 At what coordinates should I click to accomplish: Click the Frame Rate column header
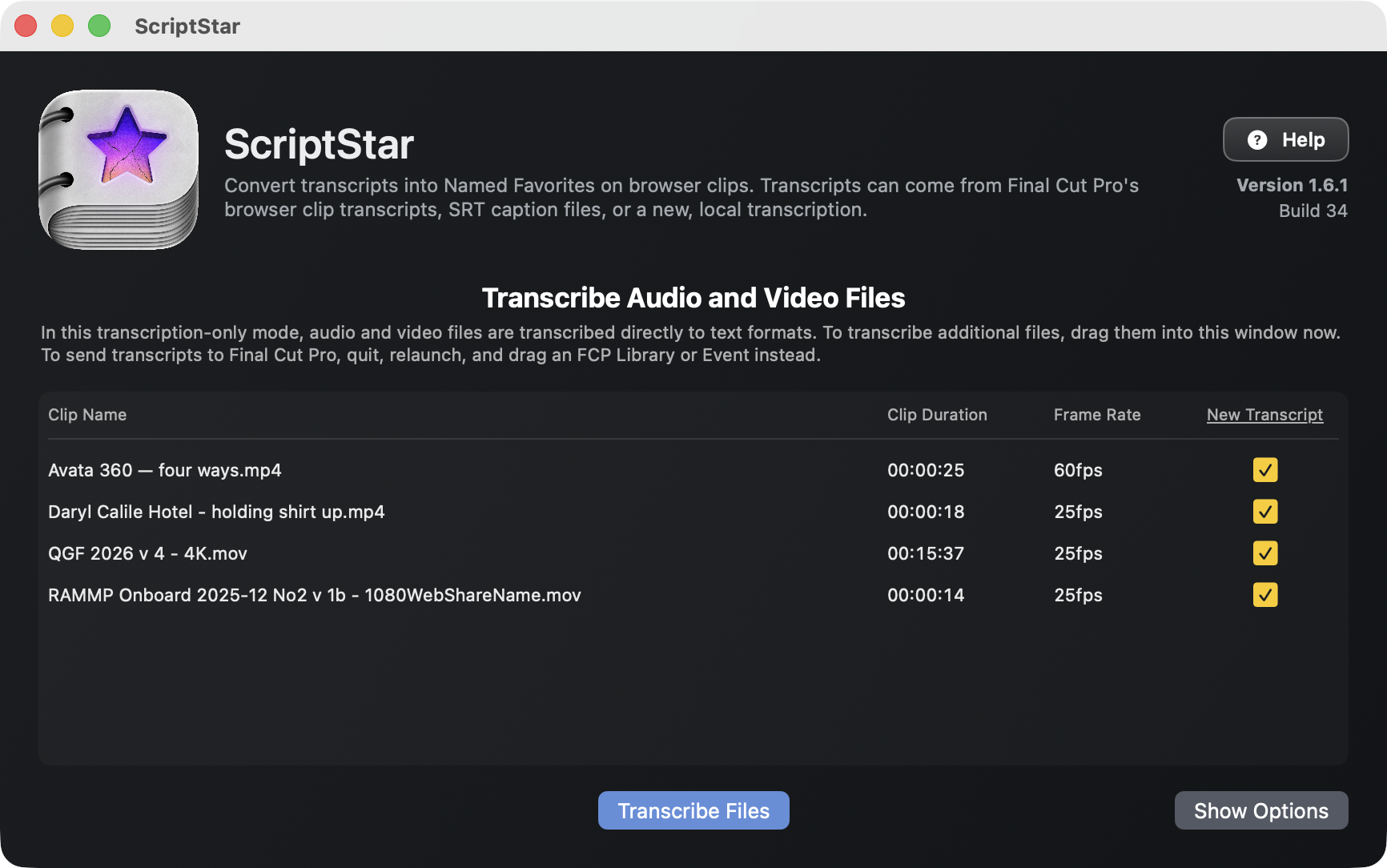click(1097, 415)
